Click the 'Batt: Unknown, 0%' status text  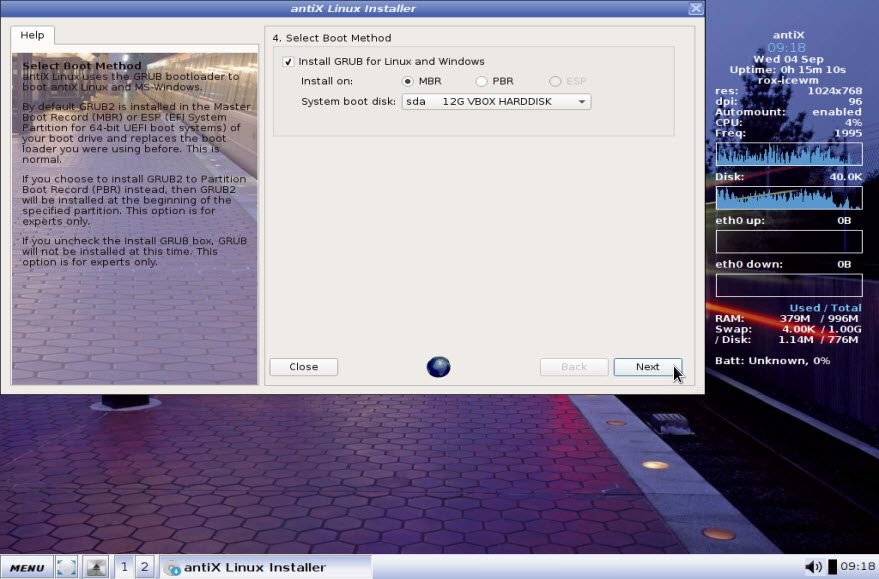pyautogui.click(x=772, y=360)
